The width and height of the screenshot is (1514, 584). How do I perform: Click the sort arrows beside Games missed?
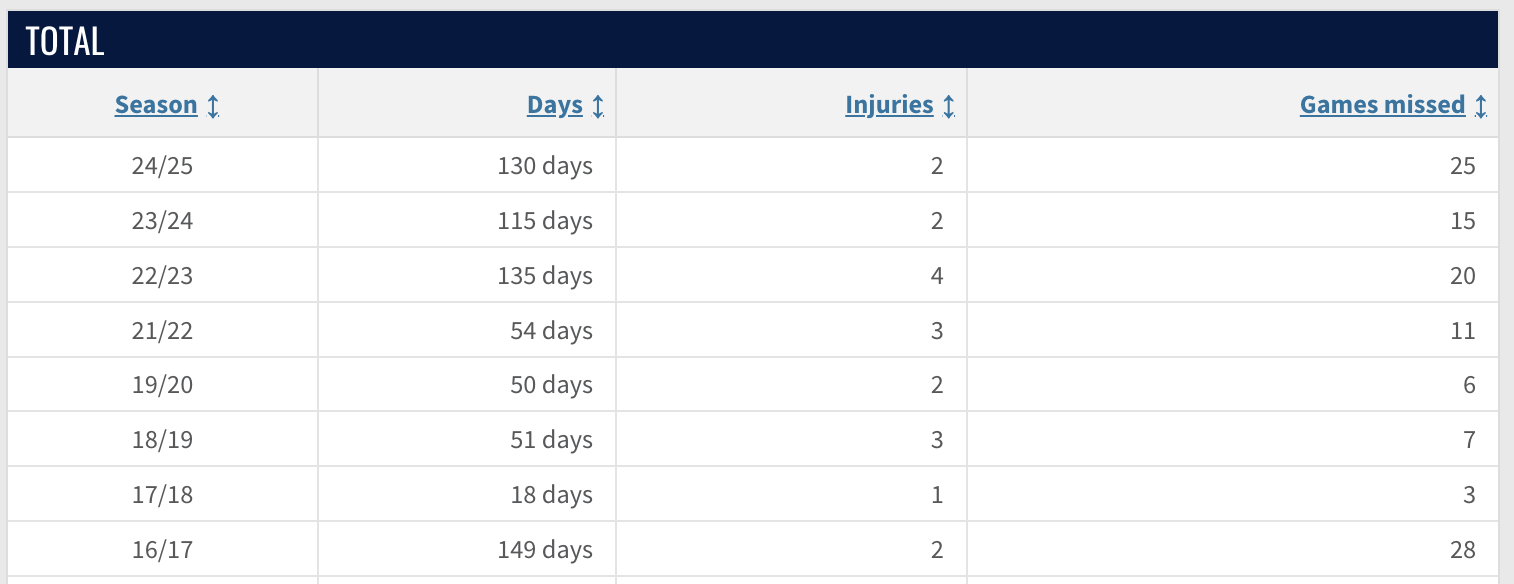click(1481, 106)
